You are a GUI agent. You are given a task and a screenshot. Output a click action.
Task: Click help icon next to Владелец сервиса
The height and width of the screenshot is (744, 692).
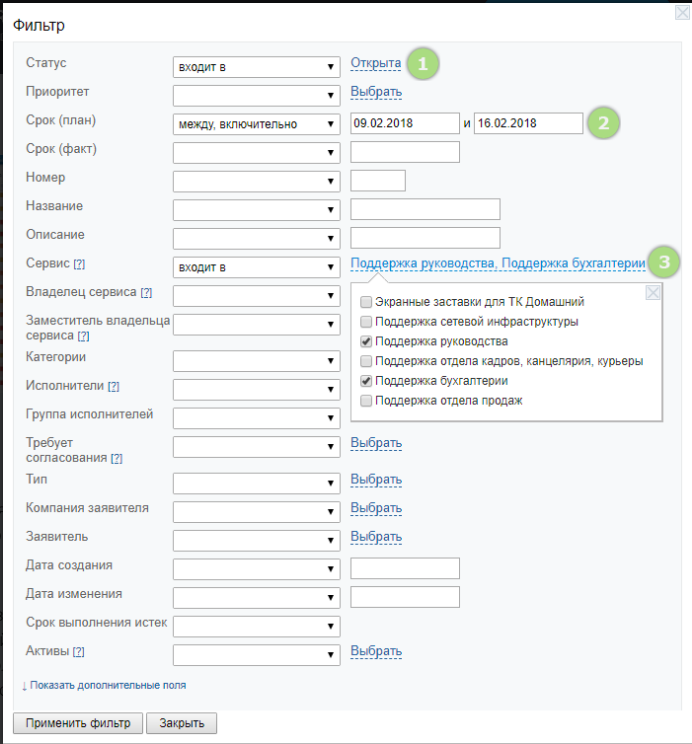click(x=146, y=293)
